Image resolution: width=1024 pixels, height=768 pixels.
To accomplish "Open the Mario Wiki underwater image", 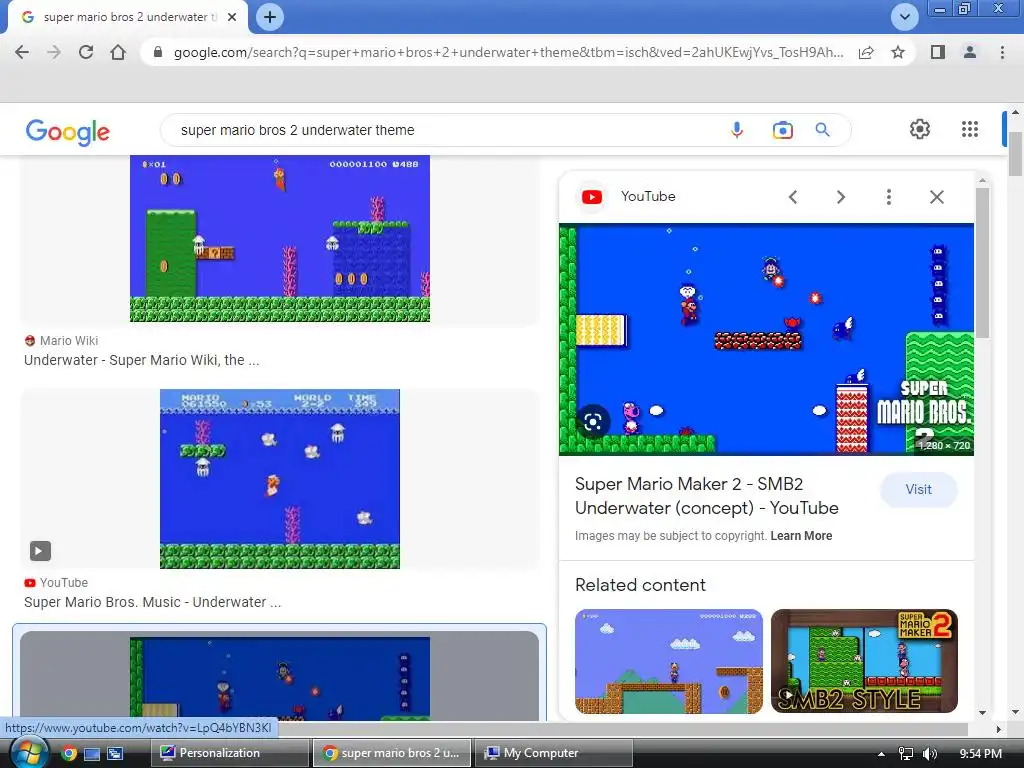I will pos(280,239).
